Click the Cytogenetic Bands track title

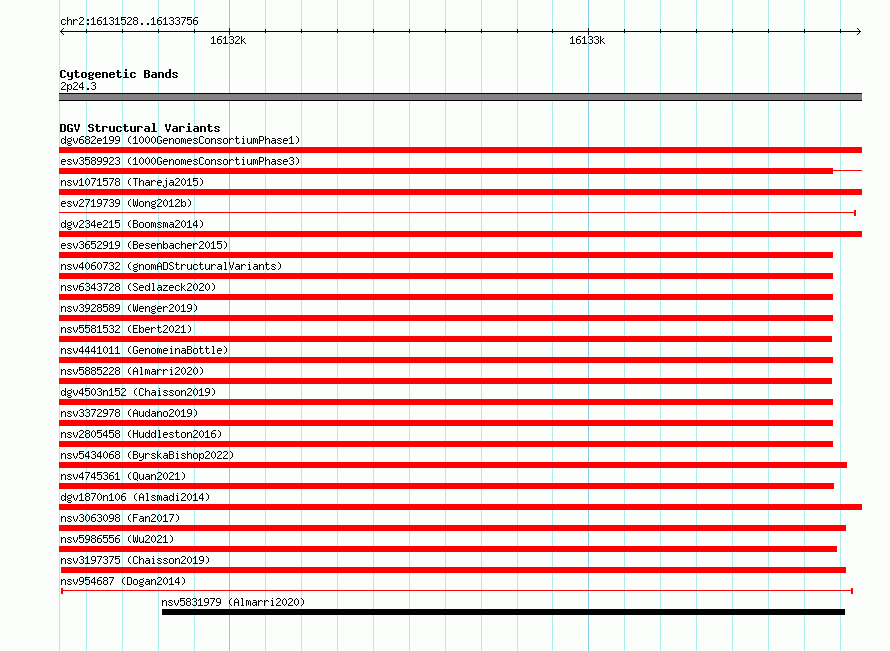(x=119, y=74)
